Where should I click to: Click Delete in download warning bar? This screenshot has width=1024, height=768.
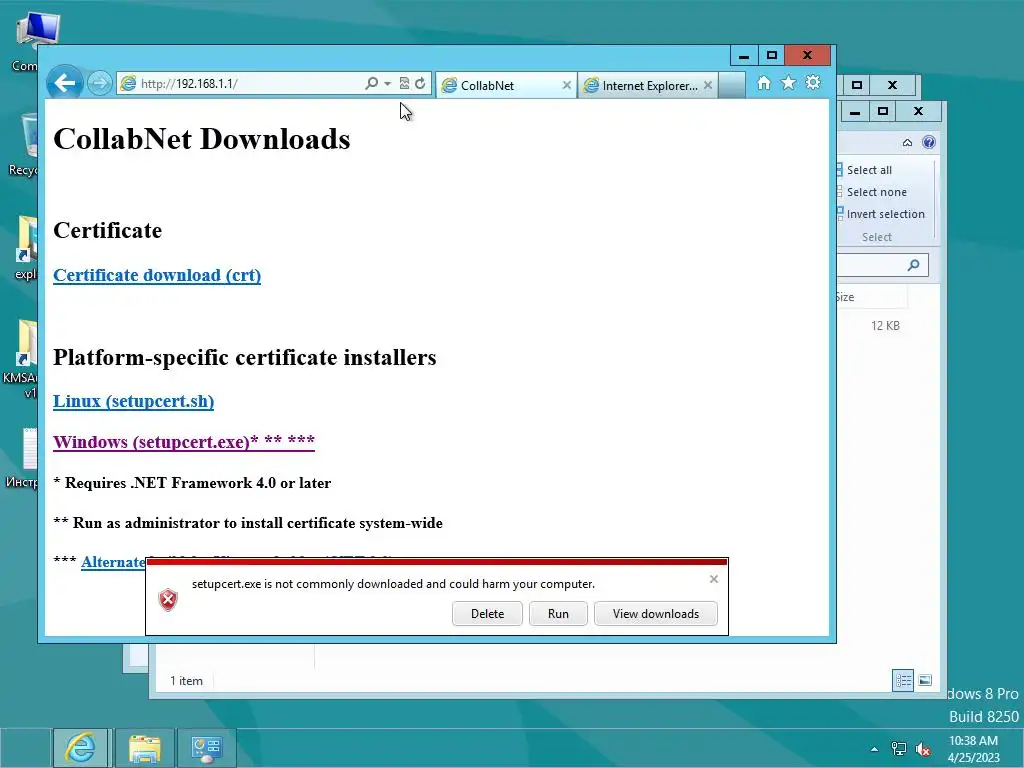(487, 614)
